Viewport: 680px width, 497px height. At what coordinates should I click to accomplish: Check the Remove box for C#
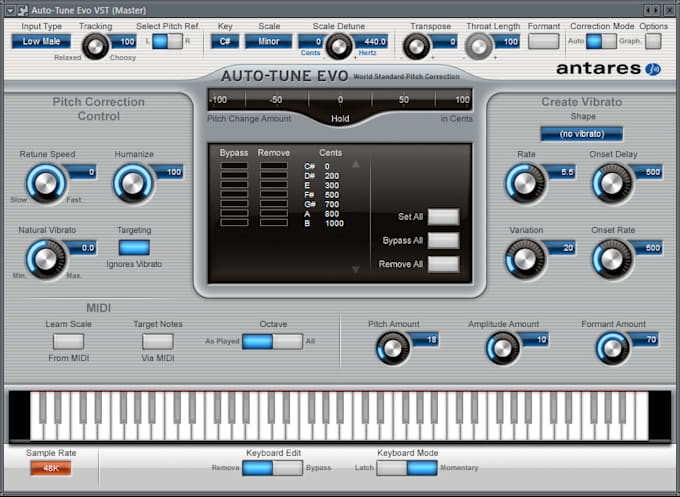[274, 166]
